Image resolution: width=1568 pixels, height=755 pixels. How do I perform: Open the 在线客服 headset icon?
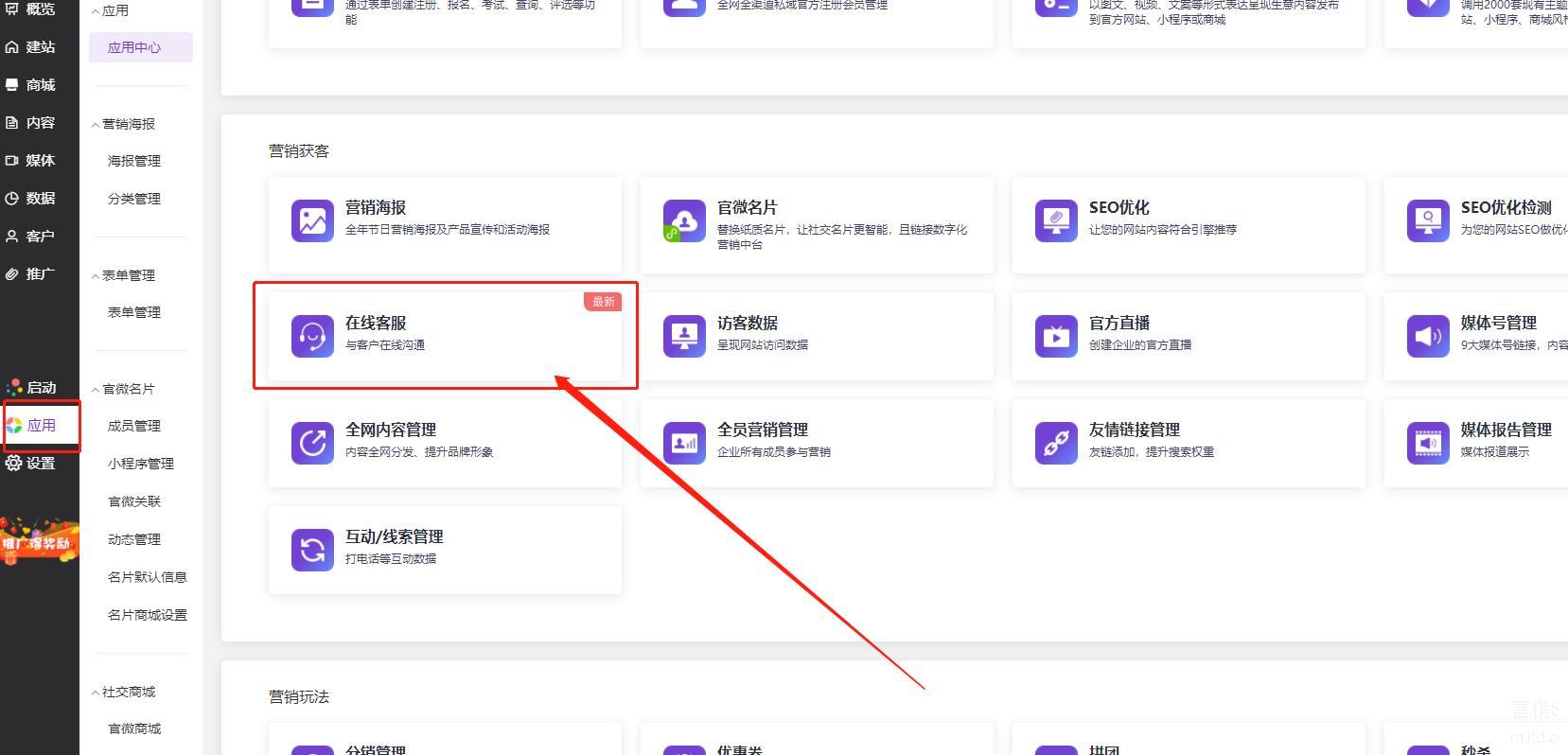[x=312, y=336]
